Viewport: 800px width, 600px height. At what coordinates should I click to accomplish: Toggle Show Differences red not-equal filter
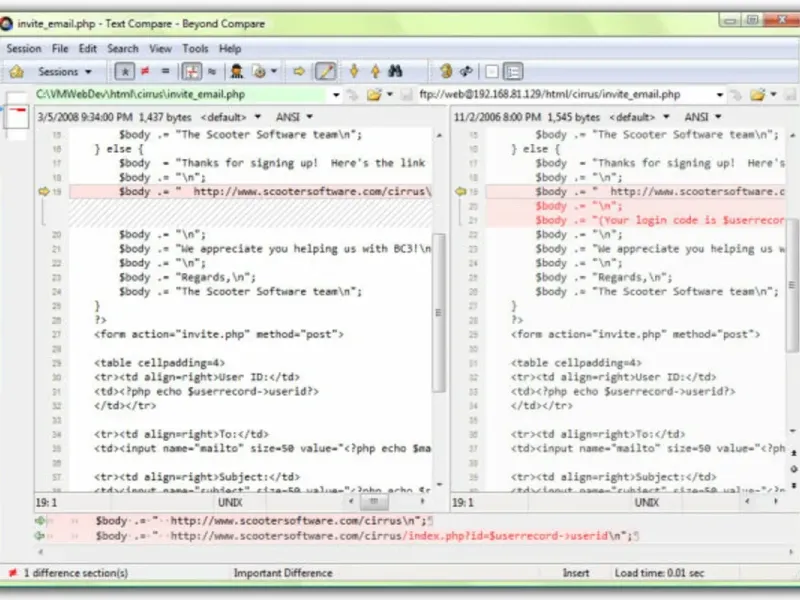coord(145,71)
